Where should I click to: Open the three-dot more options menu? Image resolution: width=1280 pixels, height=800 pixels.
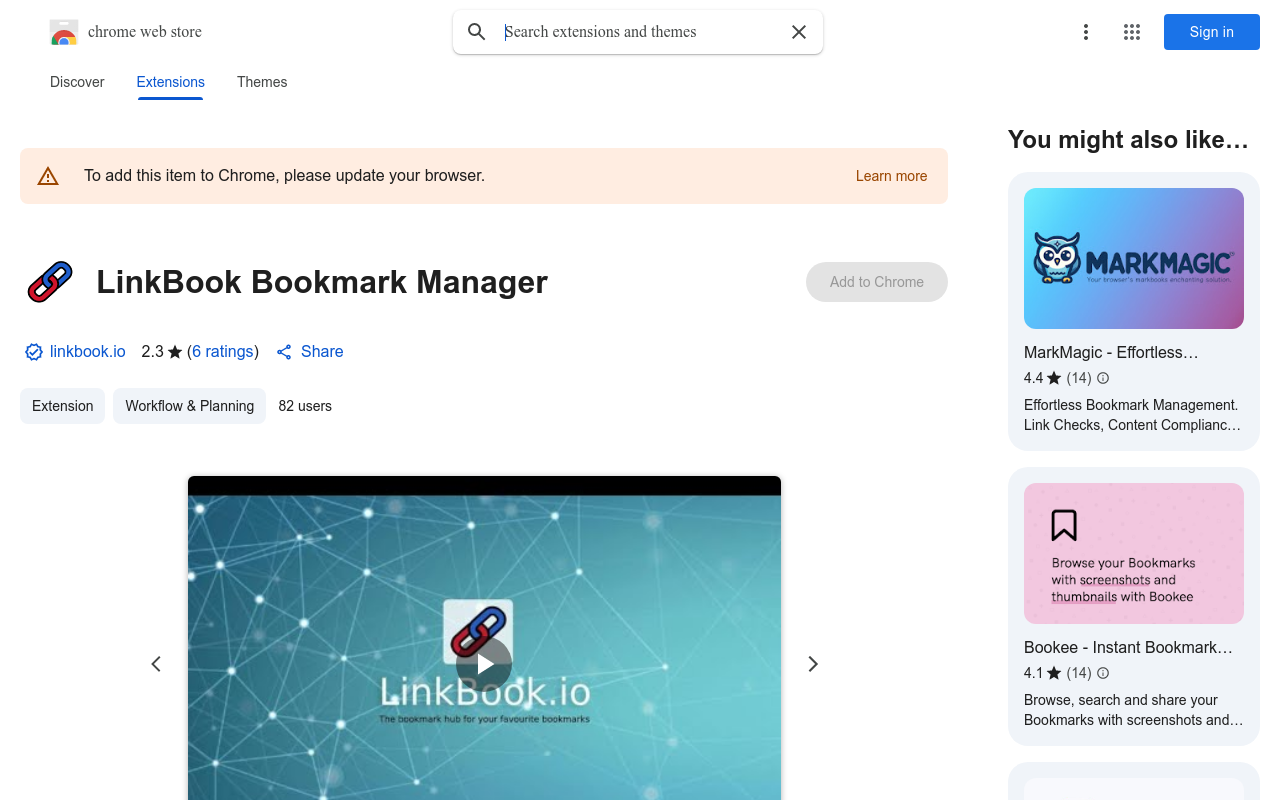[x=1086, y=32]
